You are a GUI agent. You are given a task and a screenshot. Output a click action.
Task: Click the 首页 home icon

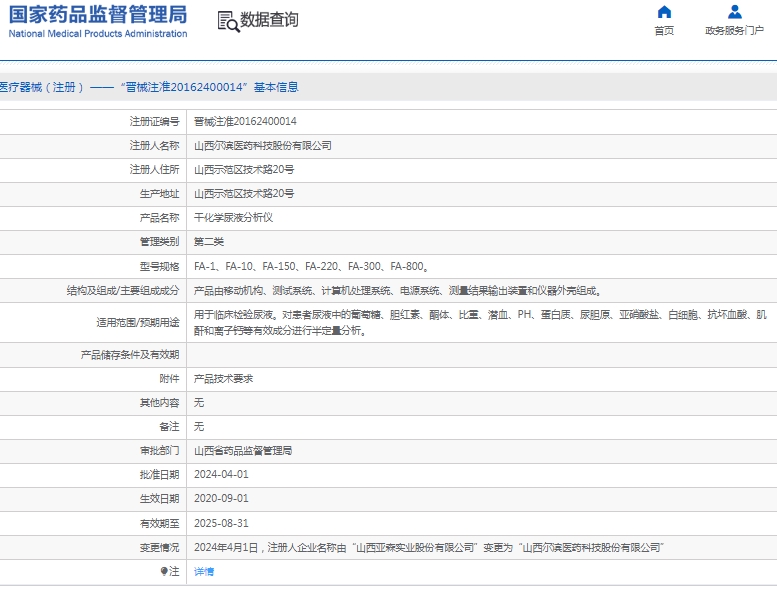coord(664,12)
